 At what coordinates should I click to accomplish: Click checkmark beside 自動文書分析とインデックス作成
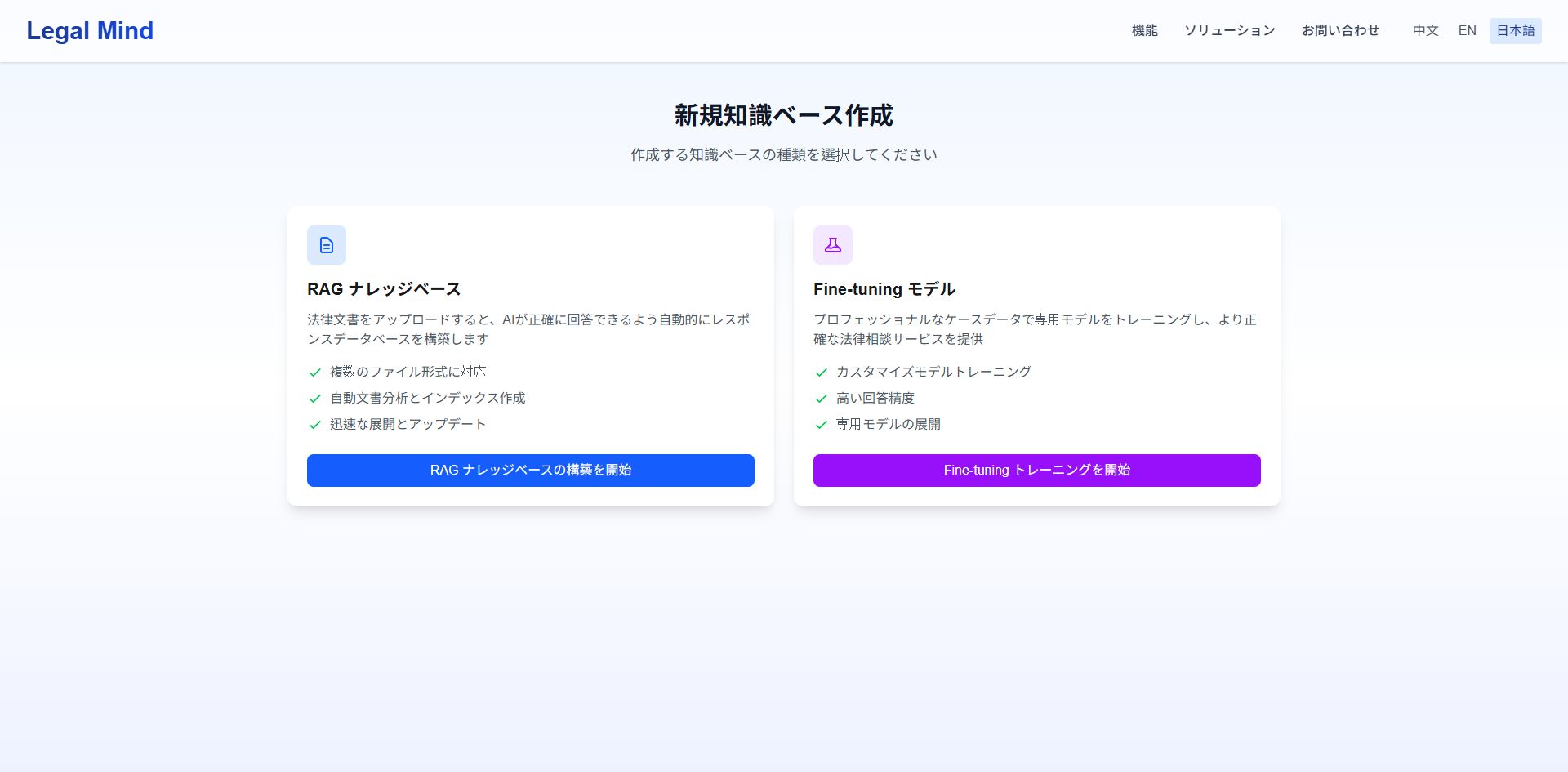(315, 399)
